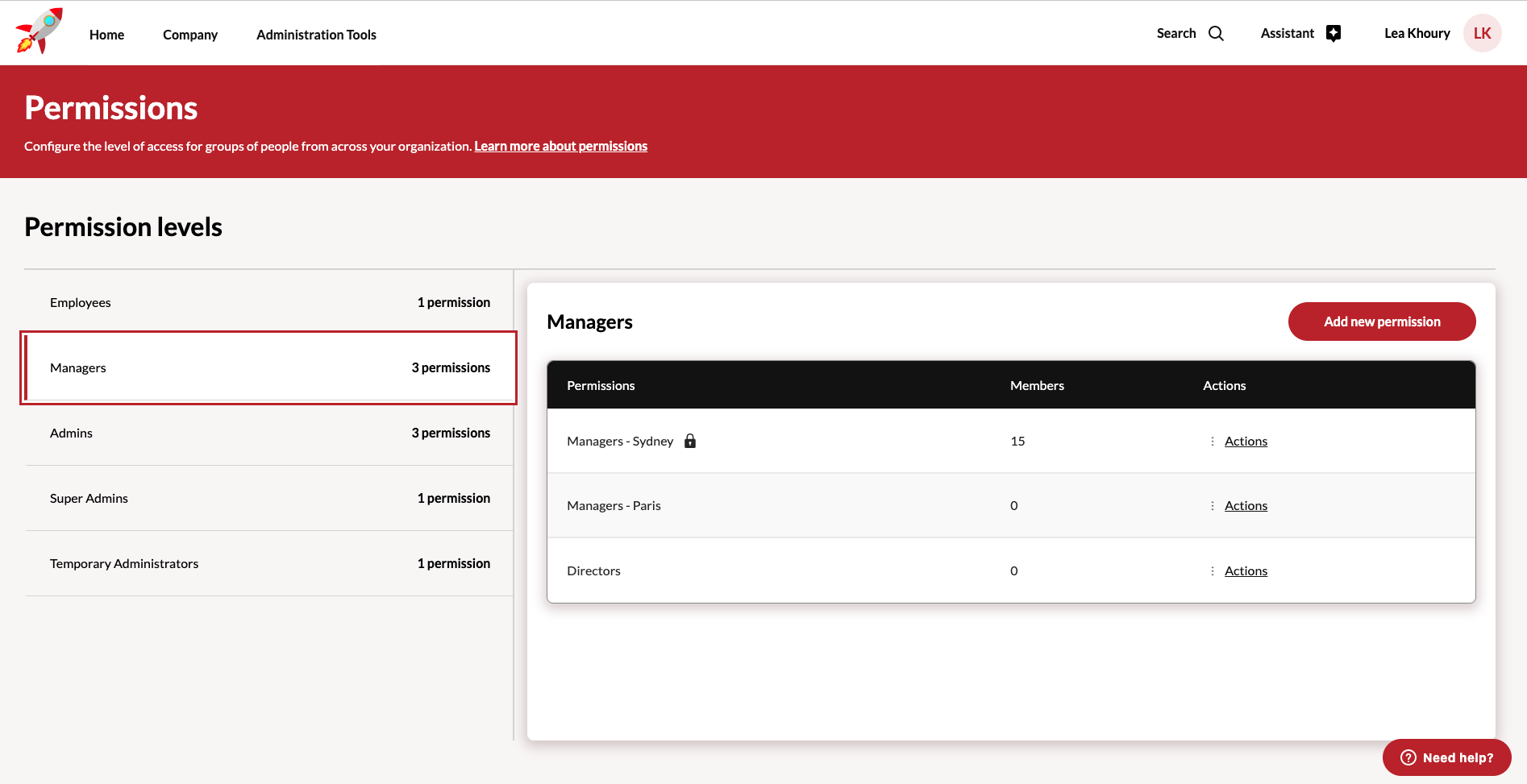Screen dimensions: 1527x784
Task: Click Add new permission button
Action: click(1382, 321)
